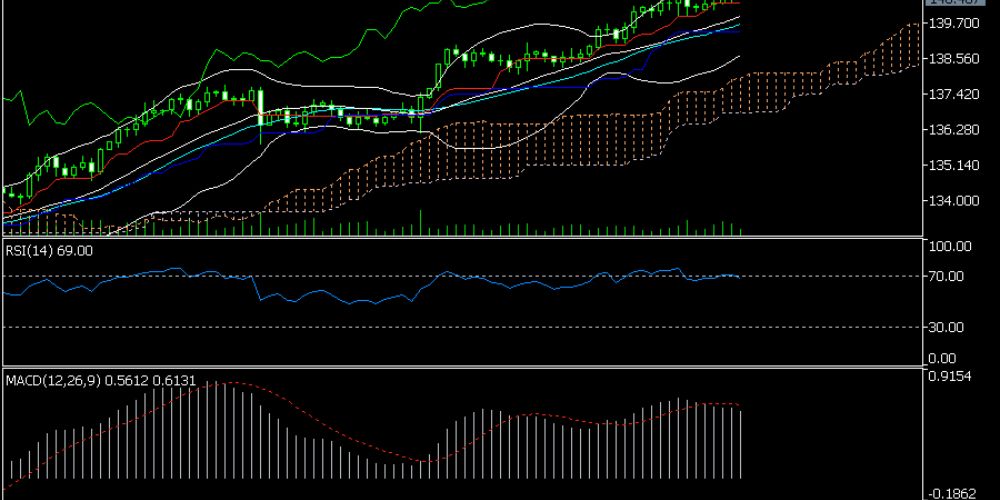
Task: Click the MACD -0.1862 scale label
Action: point(950,493)
